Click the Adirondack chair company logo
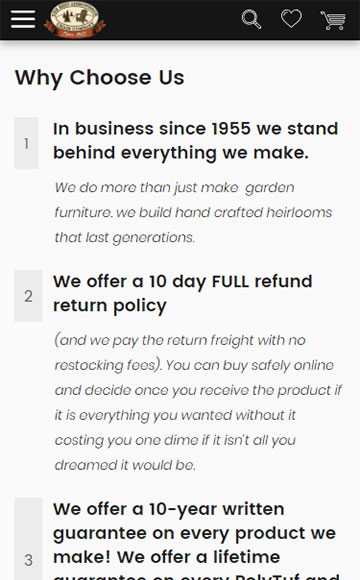 [75, 19]
